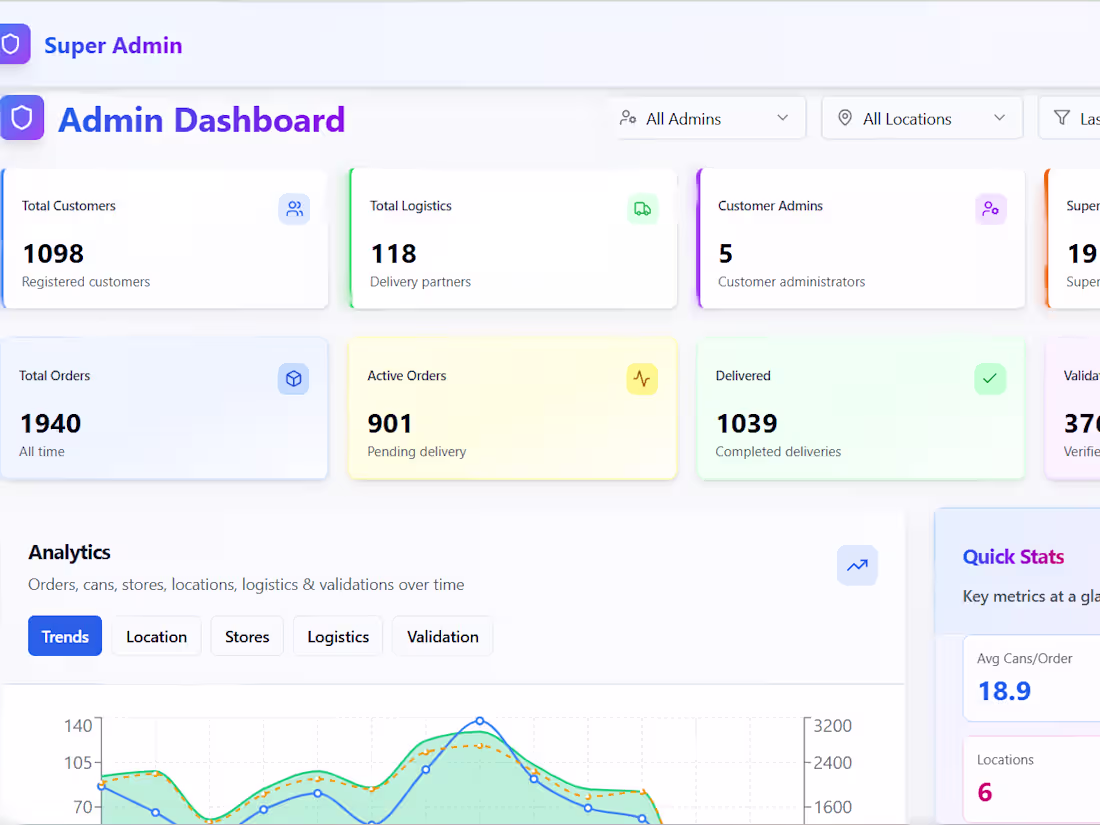The height and width of the screenshot is (825, 1100).
Task: Expand the filter dropdown next to All Locations
Action: (x=1080, y=117)
